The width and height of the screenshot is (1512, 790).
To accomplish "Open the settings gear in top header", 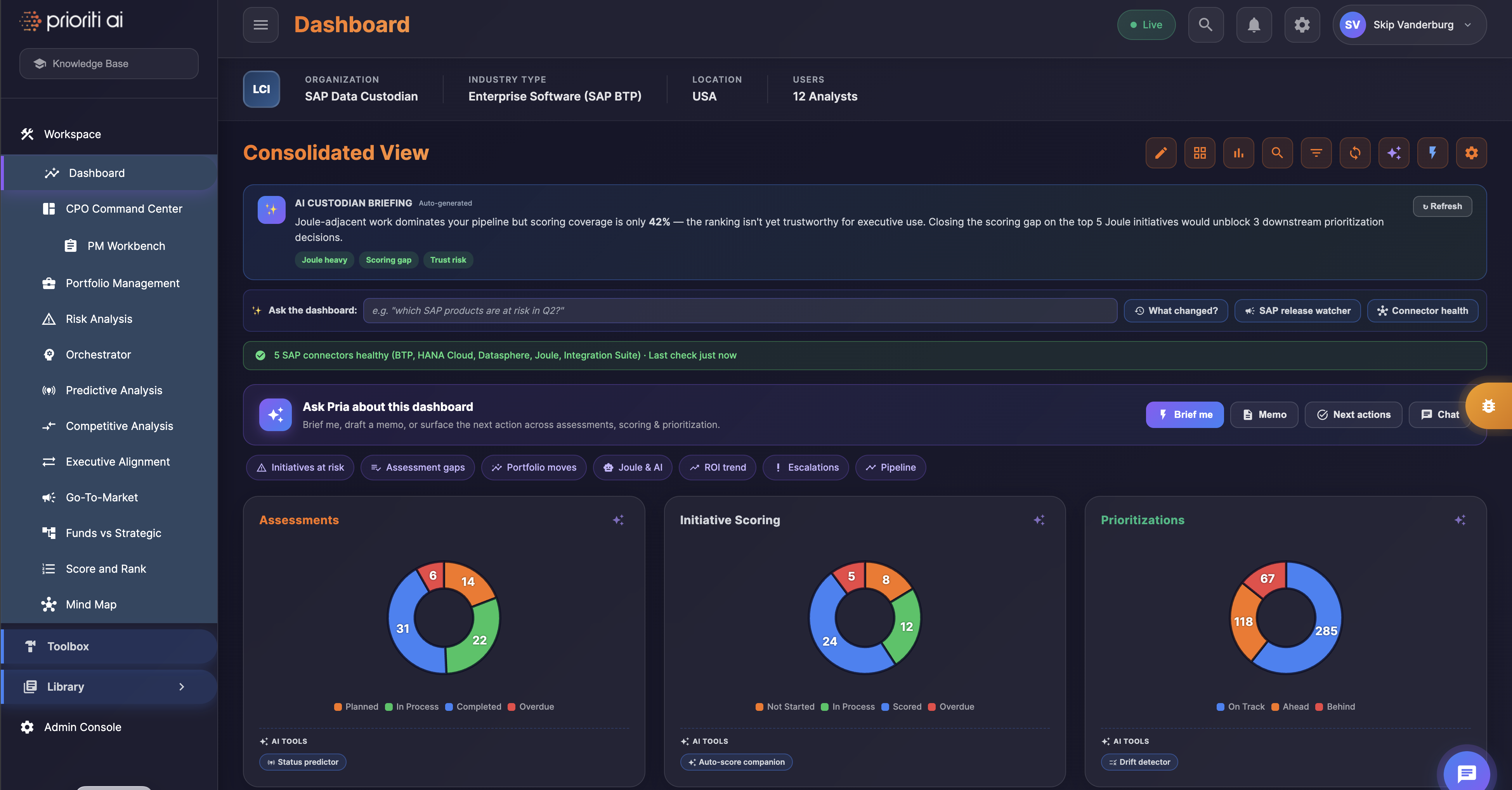I will coord(1302,25).
